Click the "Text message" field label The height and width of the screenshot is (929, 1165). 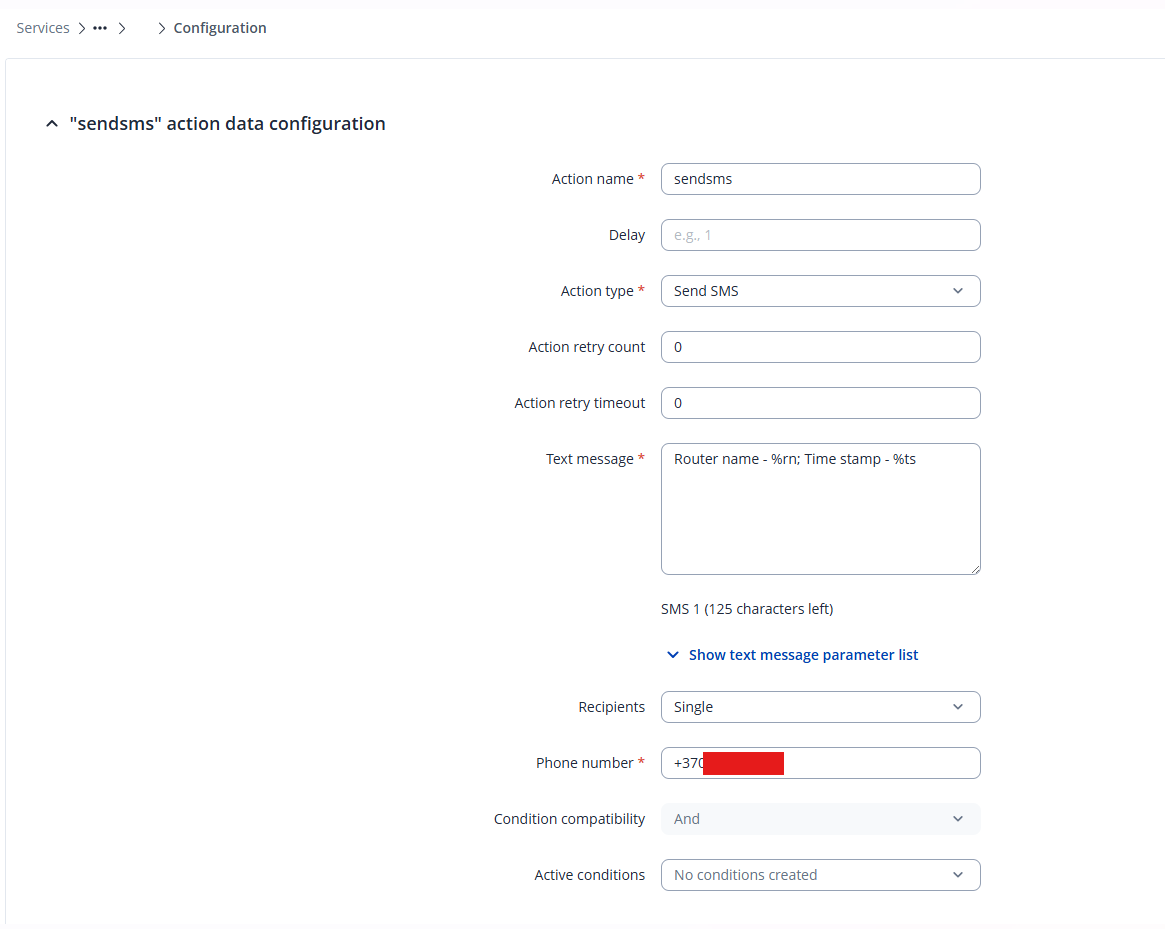(x=589, y=459)
